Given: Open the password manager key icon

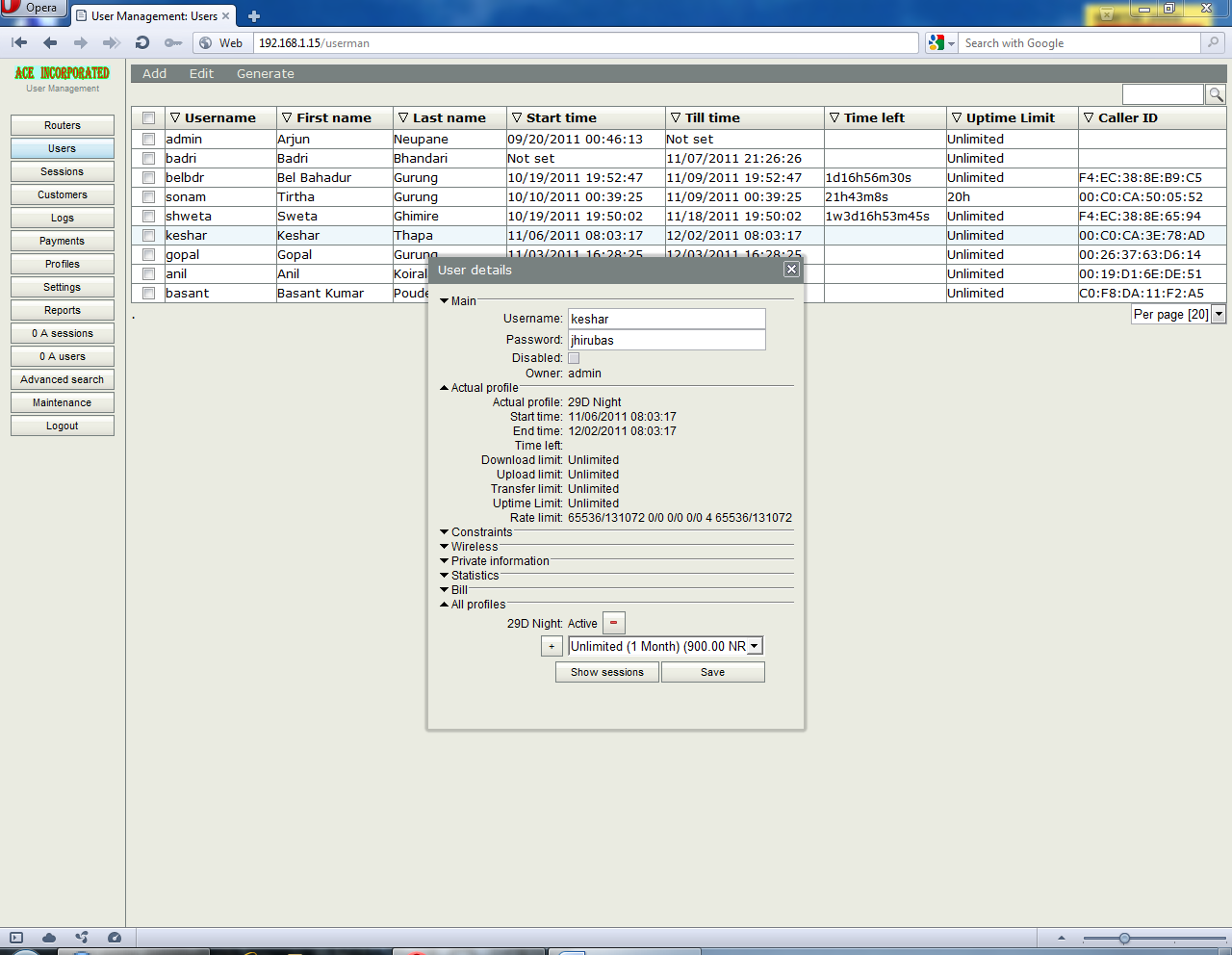Looking at the screenshot, I should tap(173, 42).
